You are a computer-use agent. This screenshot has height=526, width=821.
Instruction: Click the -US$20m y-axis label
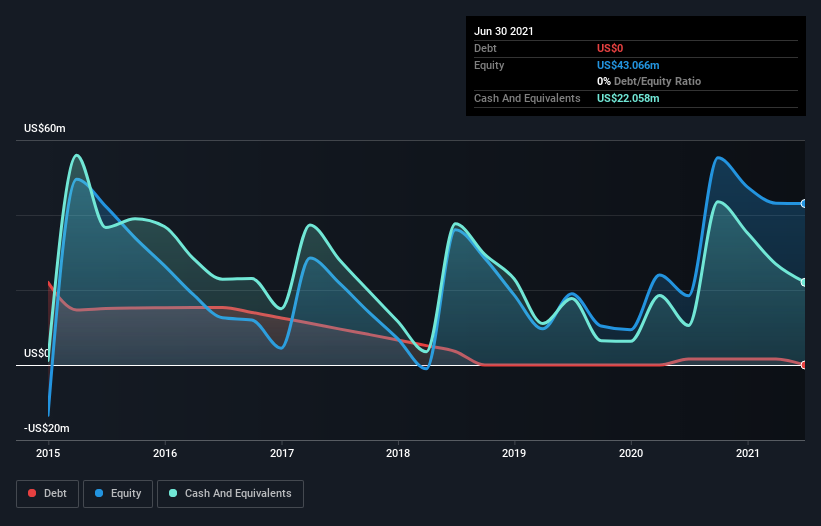47,428
